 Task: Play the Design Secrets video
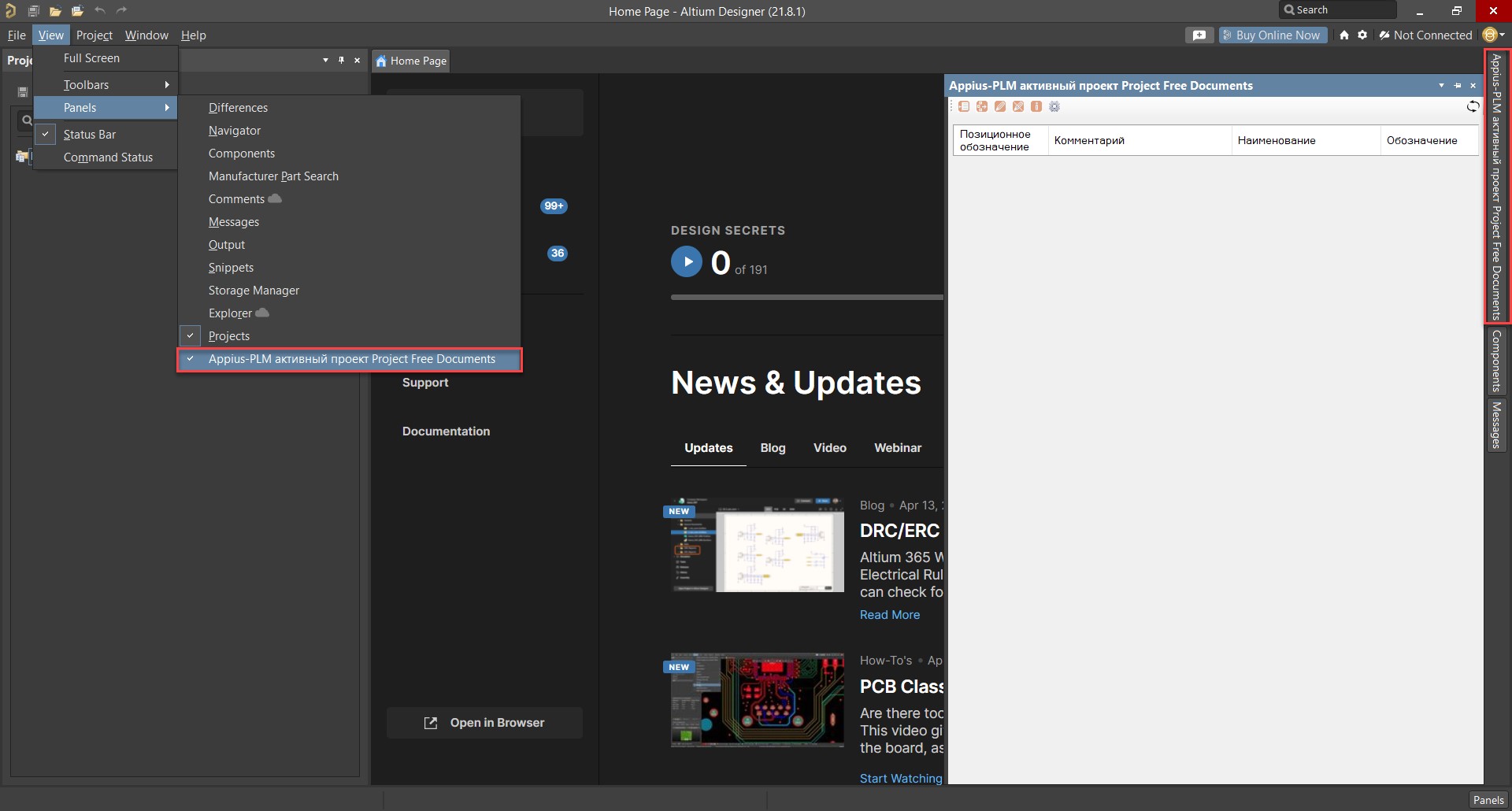pos(687,261)
